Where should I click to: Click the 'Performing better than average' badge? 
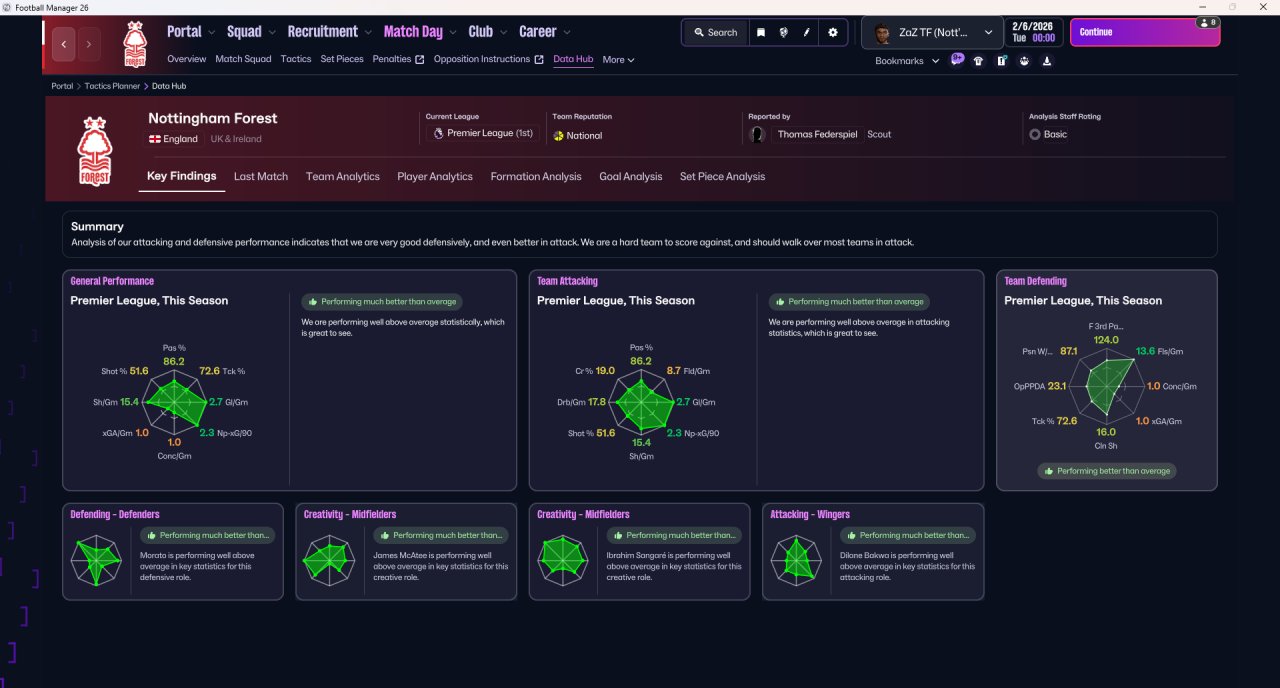coord(1107,471)
